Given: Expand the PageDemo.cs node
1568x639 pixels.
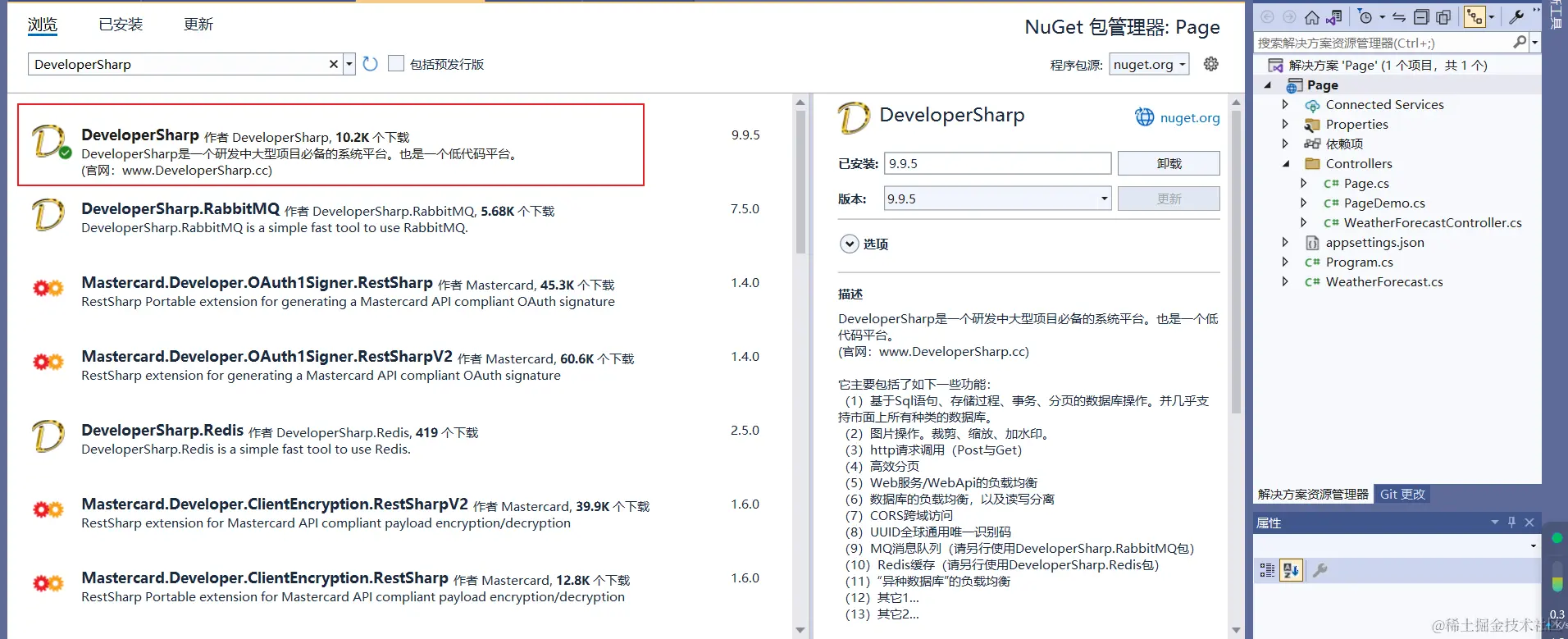Looking at the screenshot, I should click(x=1303, y=203).
